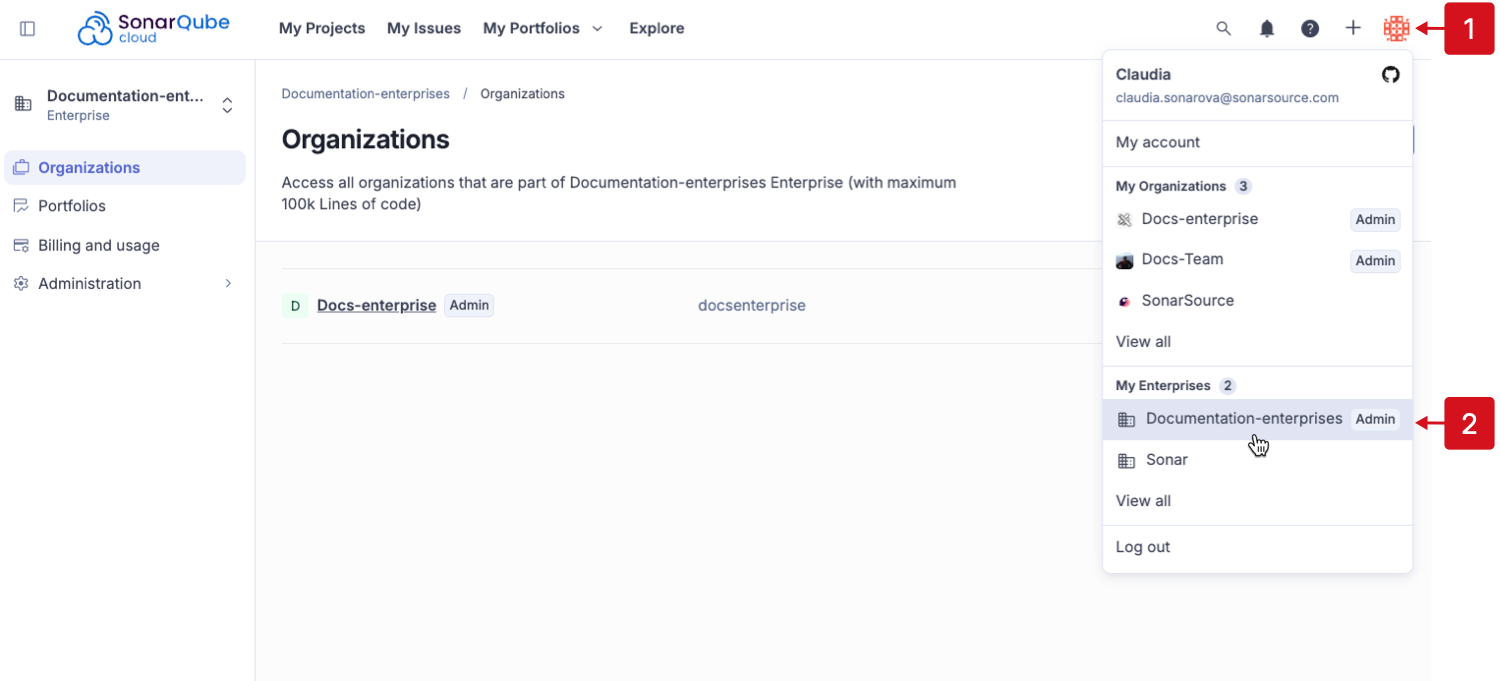Open the search magnifier icon
Screen dimensions: 1500x681
tap(1224, 28)
